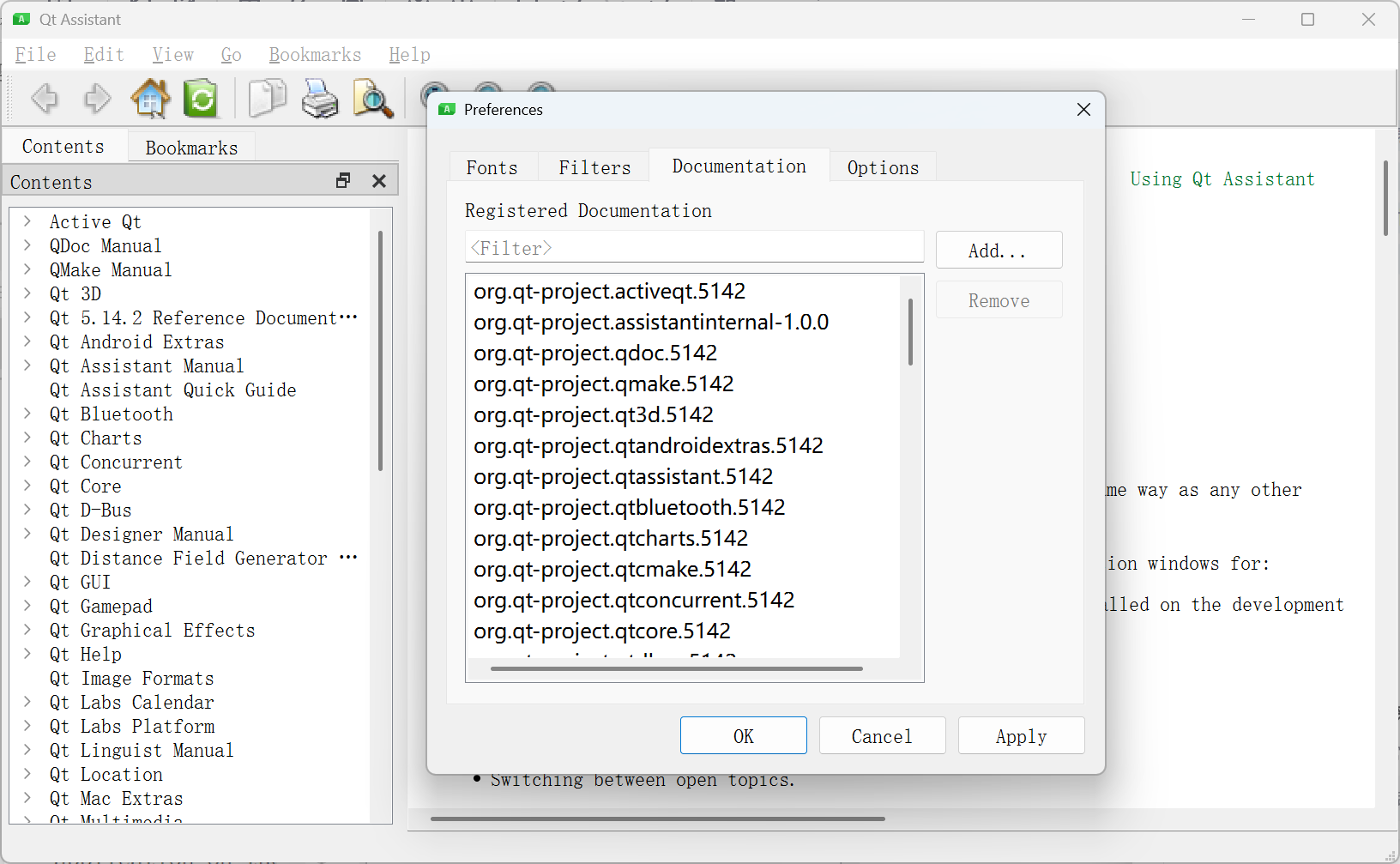Screen dimensions: 1400x864
Task: Click the Add... button
Action: coord(999,251)
